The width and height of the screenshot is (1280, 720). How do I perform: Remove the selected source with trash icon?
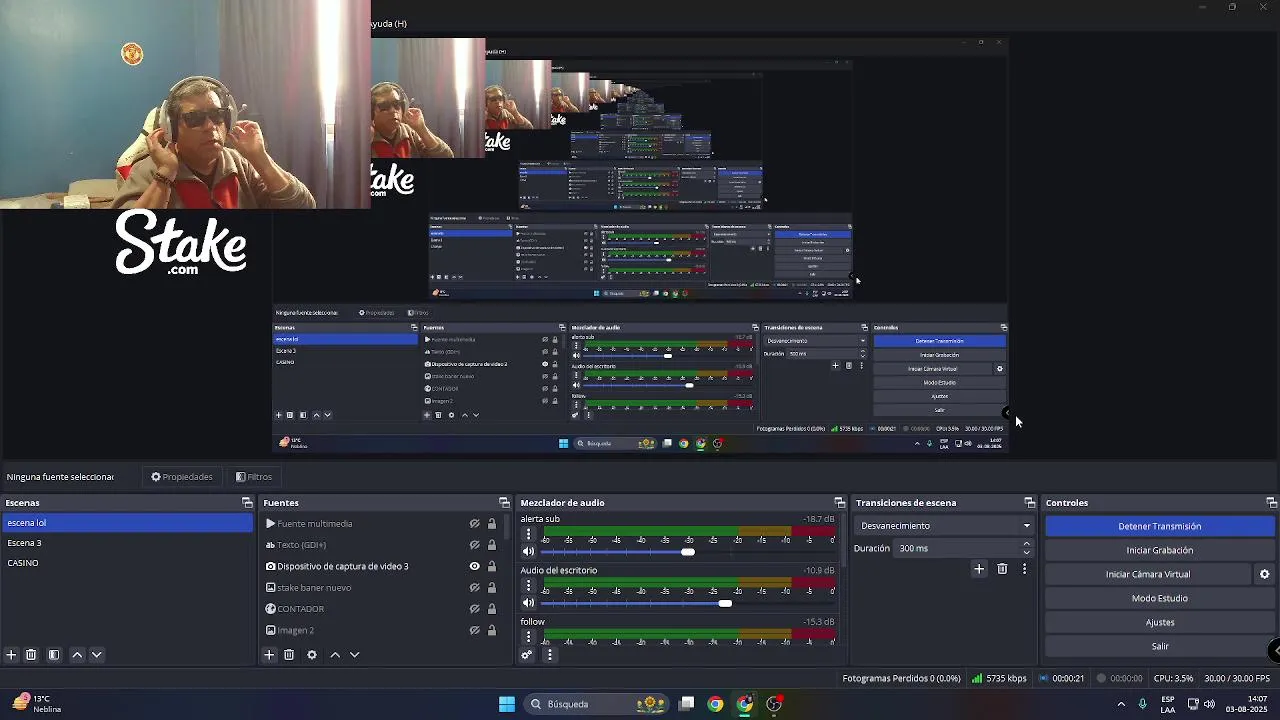click(289, 655)
